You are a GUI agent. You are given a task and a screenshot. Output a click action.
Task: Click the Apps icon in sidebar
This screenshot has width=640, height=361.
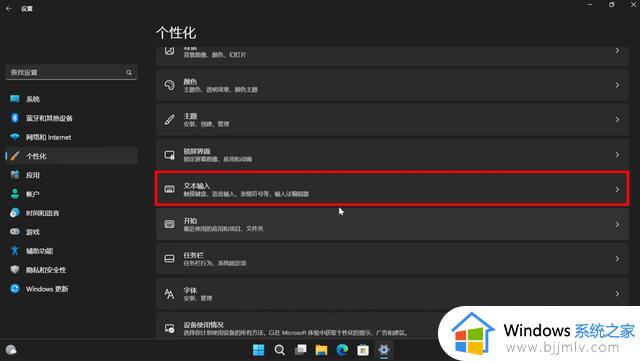click(15, 175)
